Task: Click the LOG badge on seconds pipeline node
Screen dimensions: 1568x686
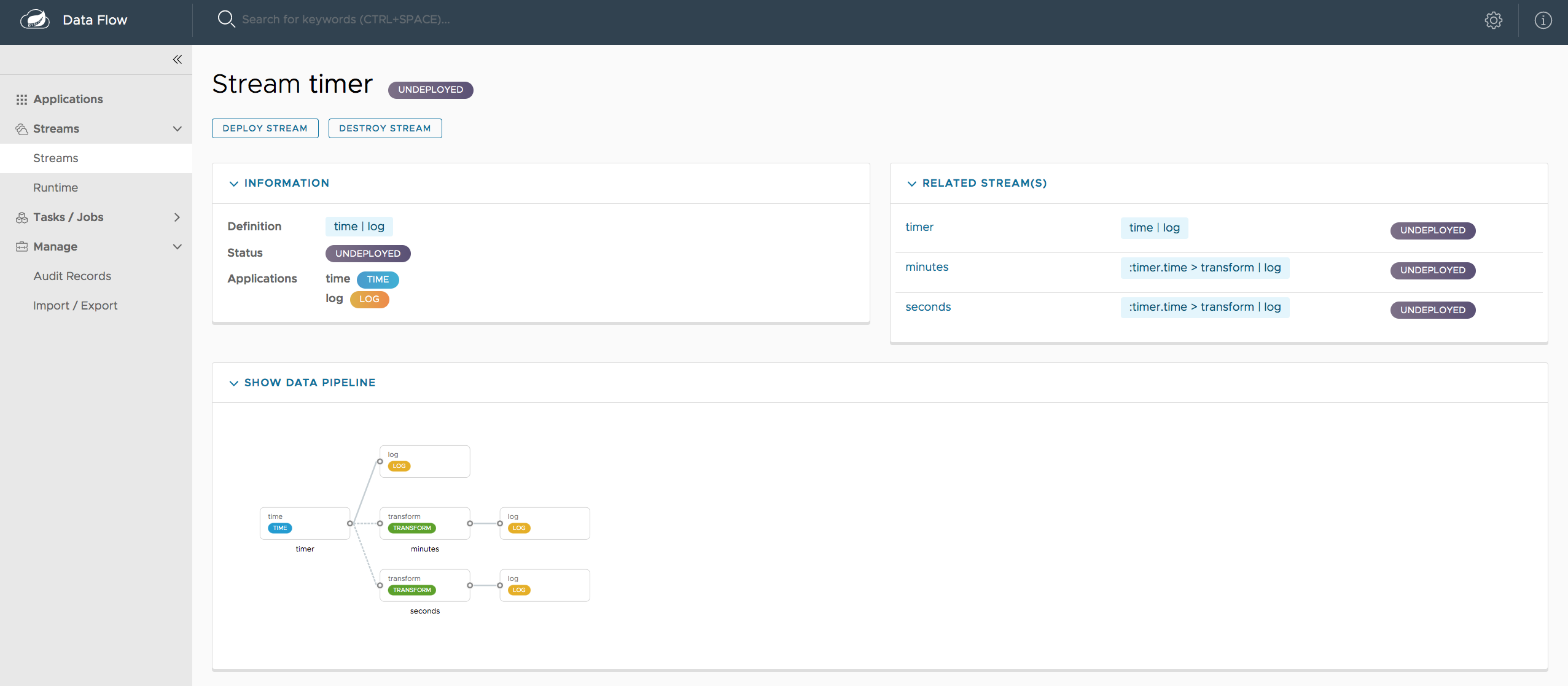Action: (x=518, y=590)
